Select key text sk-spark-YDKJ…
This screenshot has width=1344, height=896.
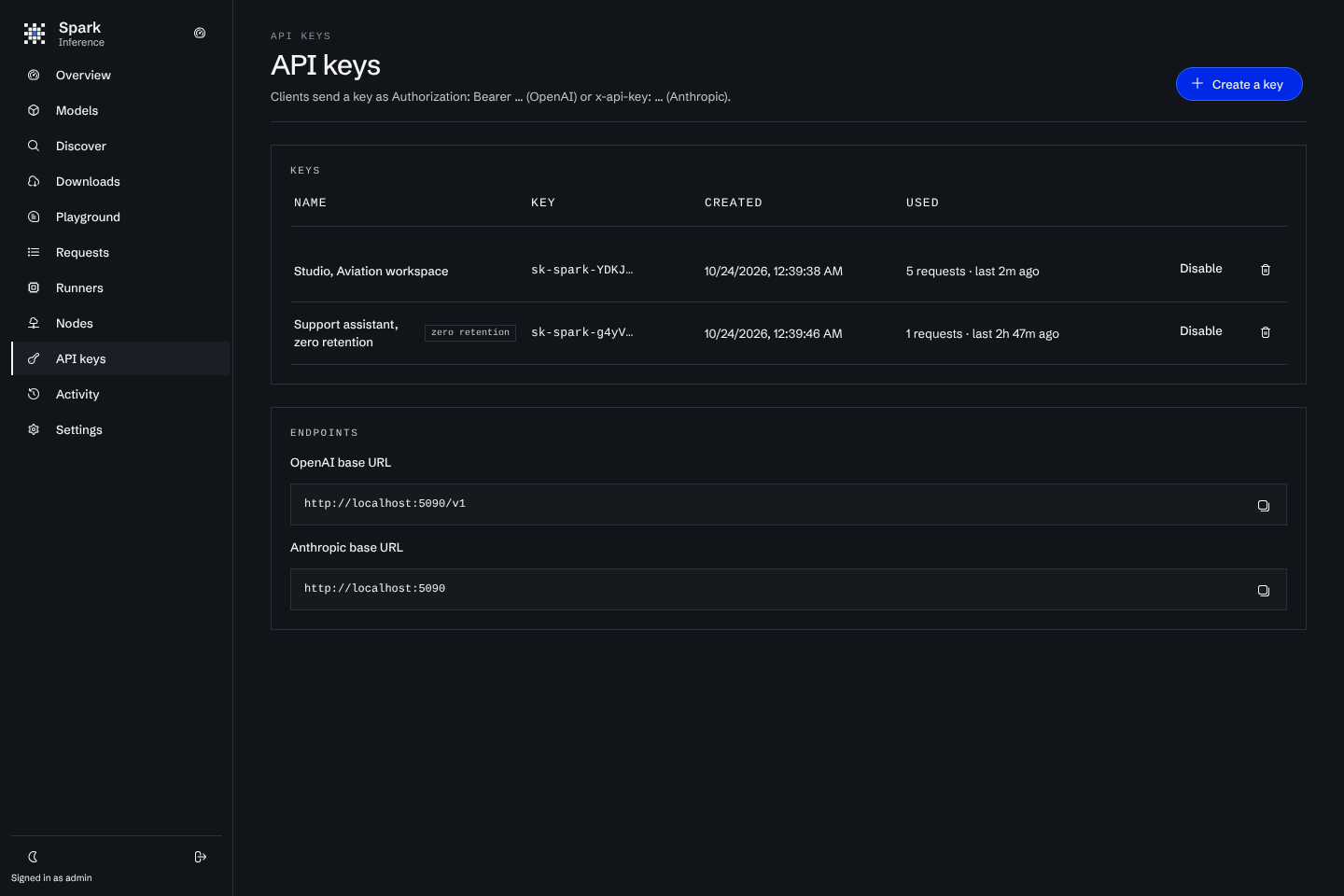pos(581,270)
